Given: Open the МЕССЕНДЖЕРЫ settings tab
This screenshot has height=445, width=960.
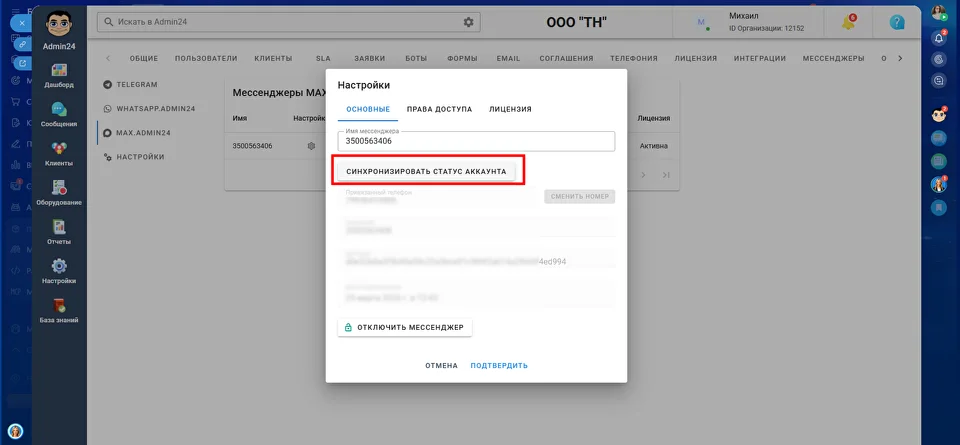Looking at the screenshot, I should 833,59.
